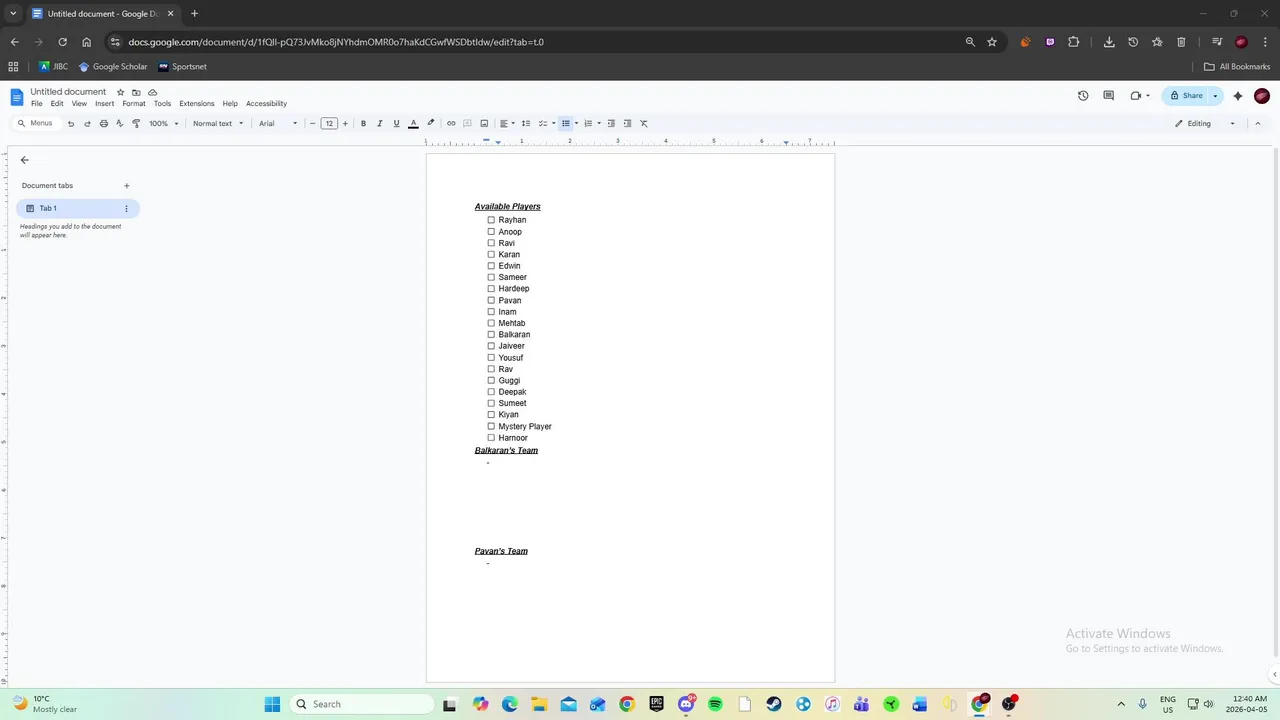The image size is (1280, 720).
Task: Toggle the Harnoor checkbox
Action: click(491, 438)
